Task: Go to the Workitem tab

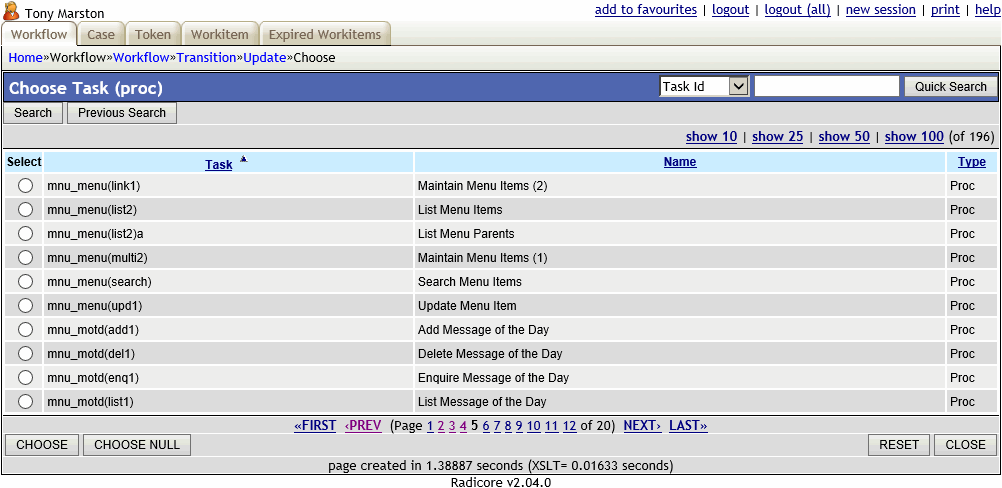Action: tap(220, 35)
